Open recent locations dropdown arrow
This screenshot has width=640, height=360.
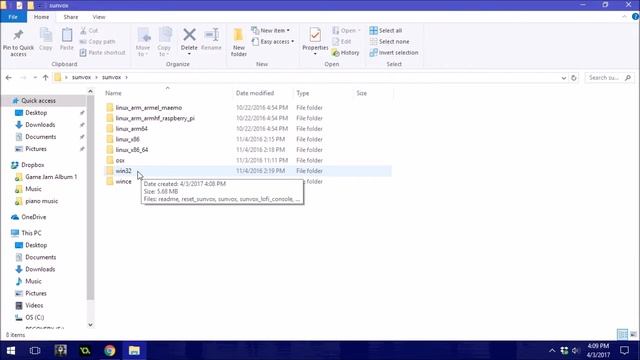click(x=35, y=78)
